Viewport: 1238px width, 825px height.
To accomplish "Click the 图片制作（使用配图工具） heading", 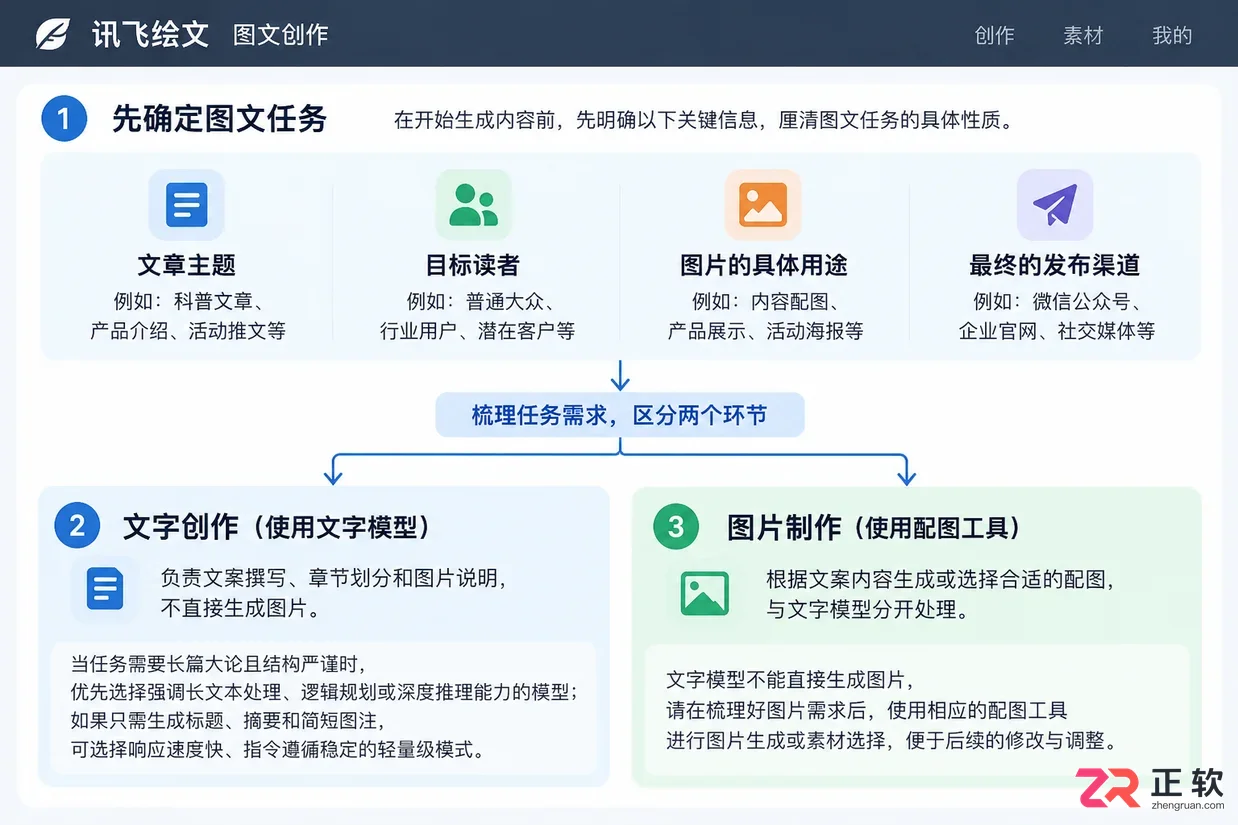I will (x=874, y=528).
